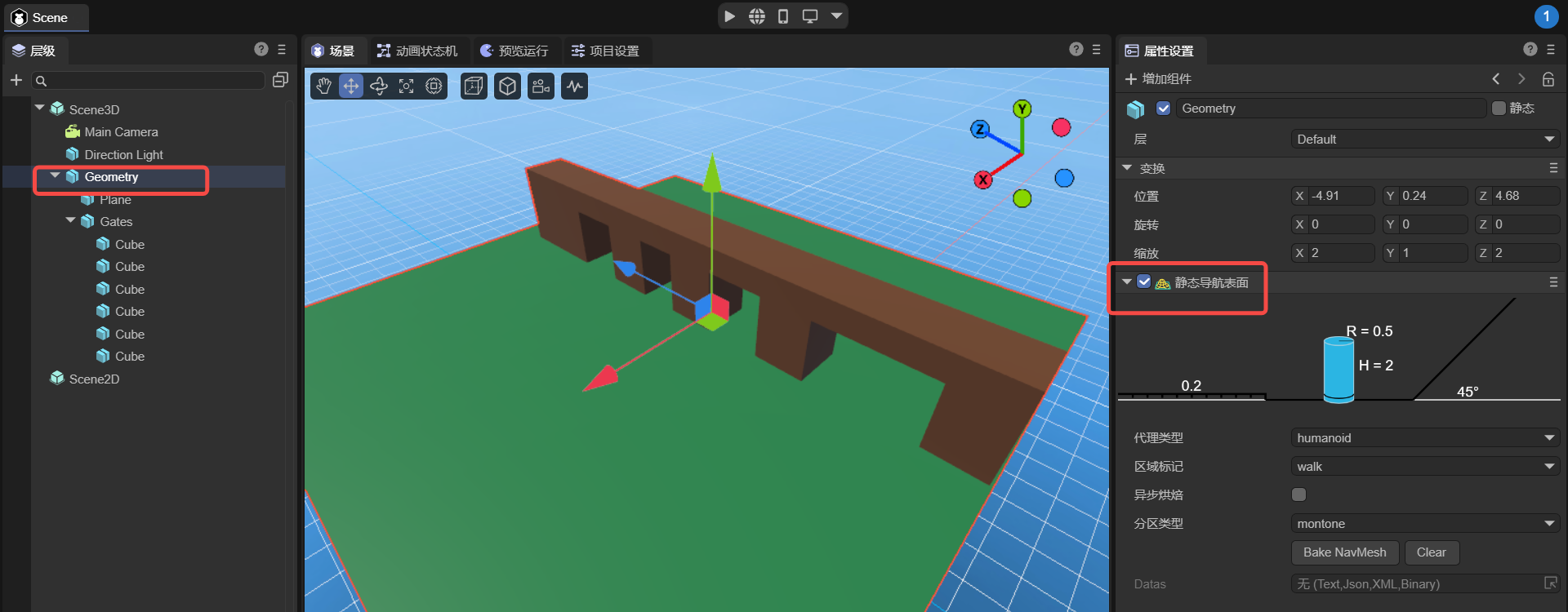Enable the 静态 static checkbox
The width and height of the screenshot is (1568, 612).
point(1499,109)
